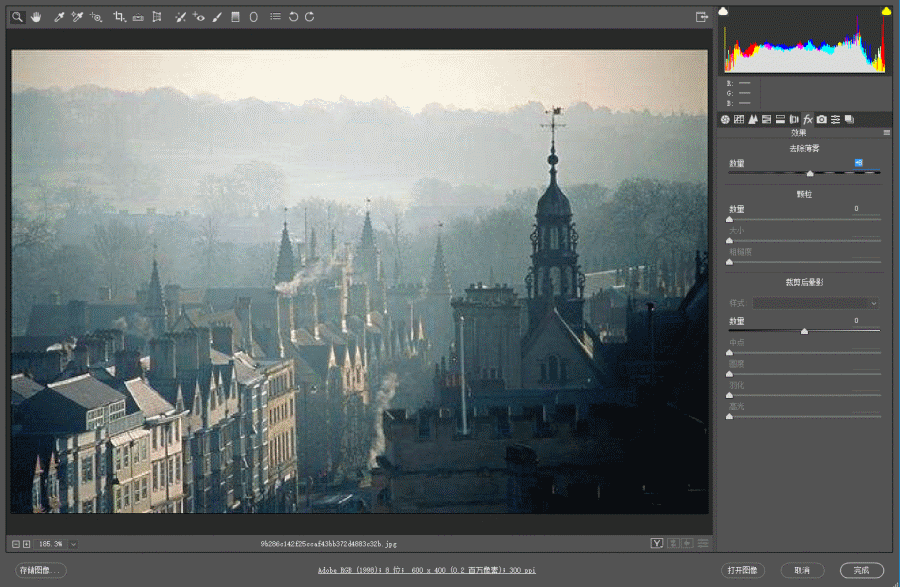Toggle highlight clipping warning in histogram
Image resolution: width=900 pixels, height=587 pixels.
[x=885, y=11]
